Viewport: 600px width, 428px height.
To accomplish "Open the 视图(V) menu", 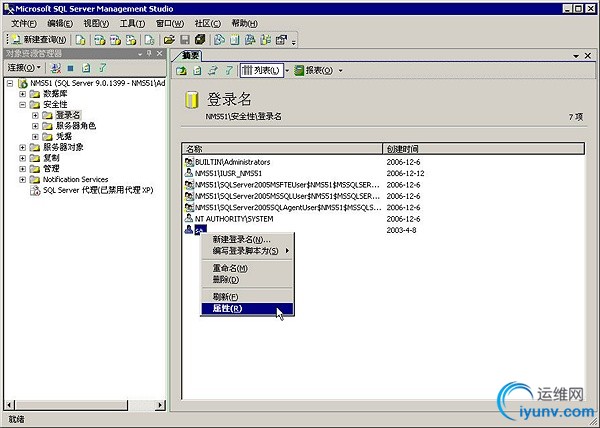I will (x=96, y=23).
